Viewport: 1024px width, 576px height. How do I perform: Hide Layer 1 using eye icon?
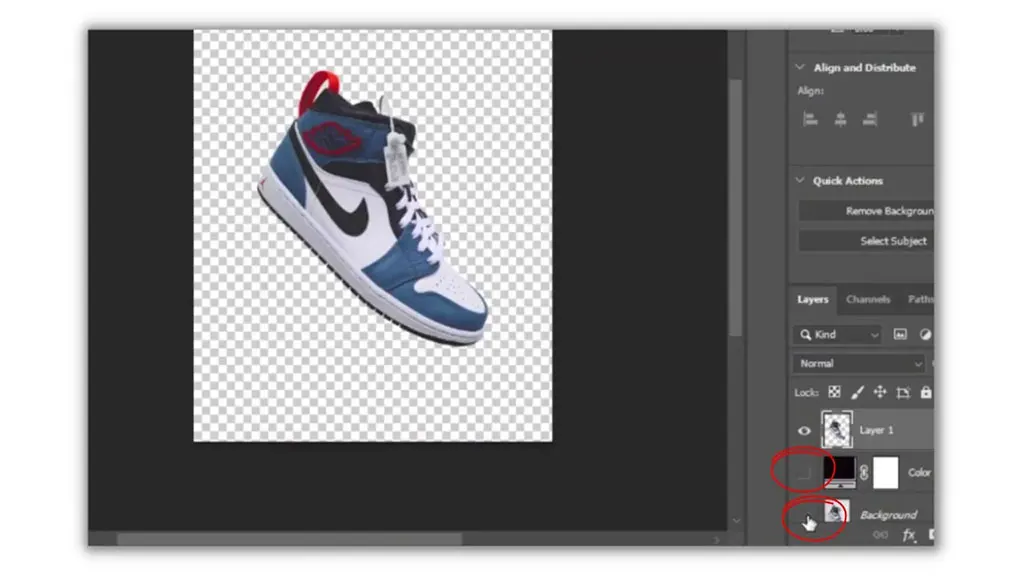pyautogui.click(x=804, y=430)
